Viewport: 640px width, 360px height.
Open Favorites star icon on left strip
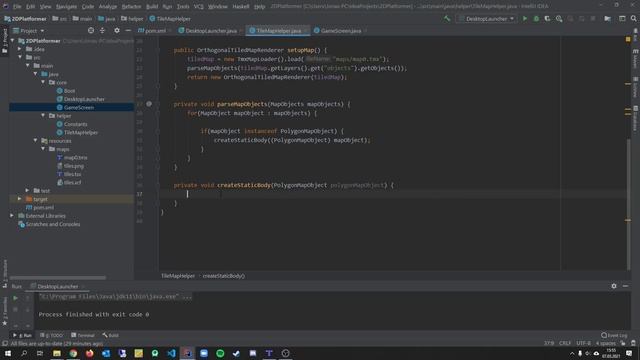coord(5,323)
